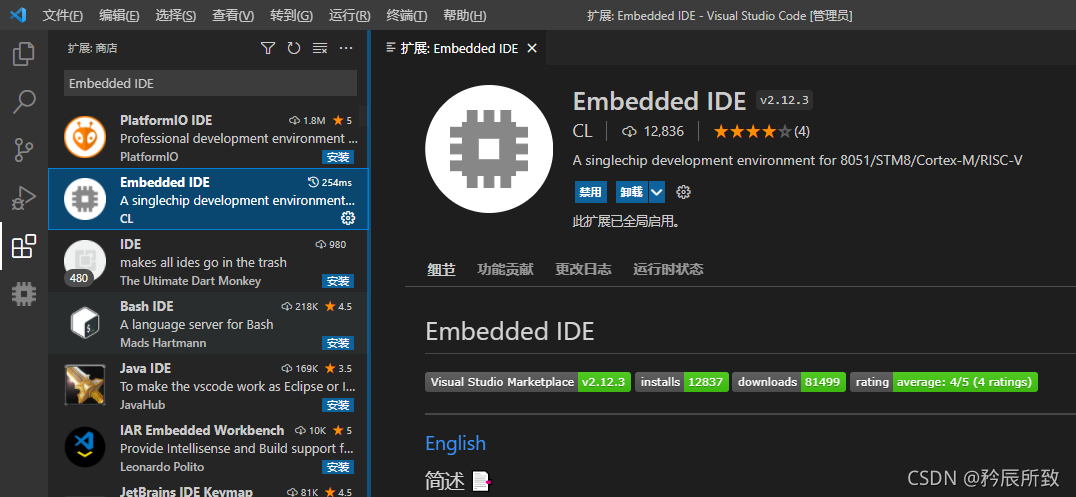Click the downloads 81499 badge

coord(788,382)
